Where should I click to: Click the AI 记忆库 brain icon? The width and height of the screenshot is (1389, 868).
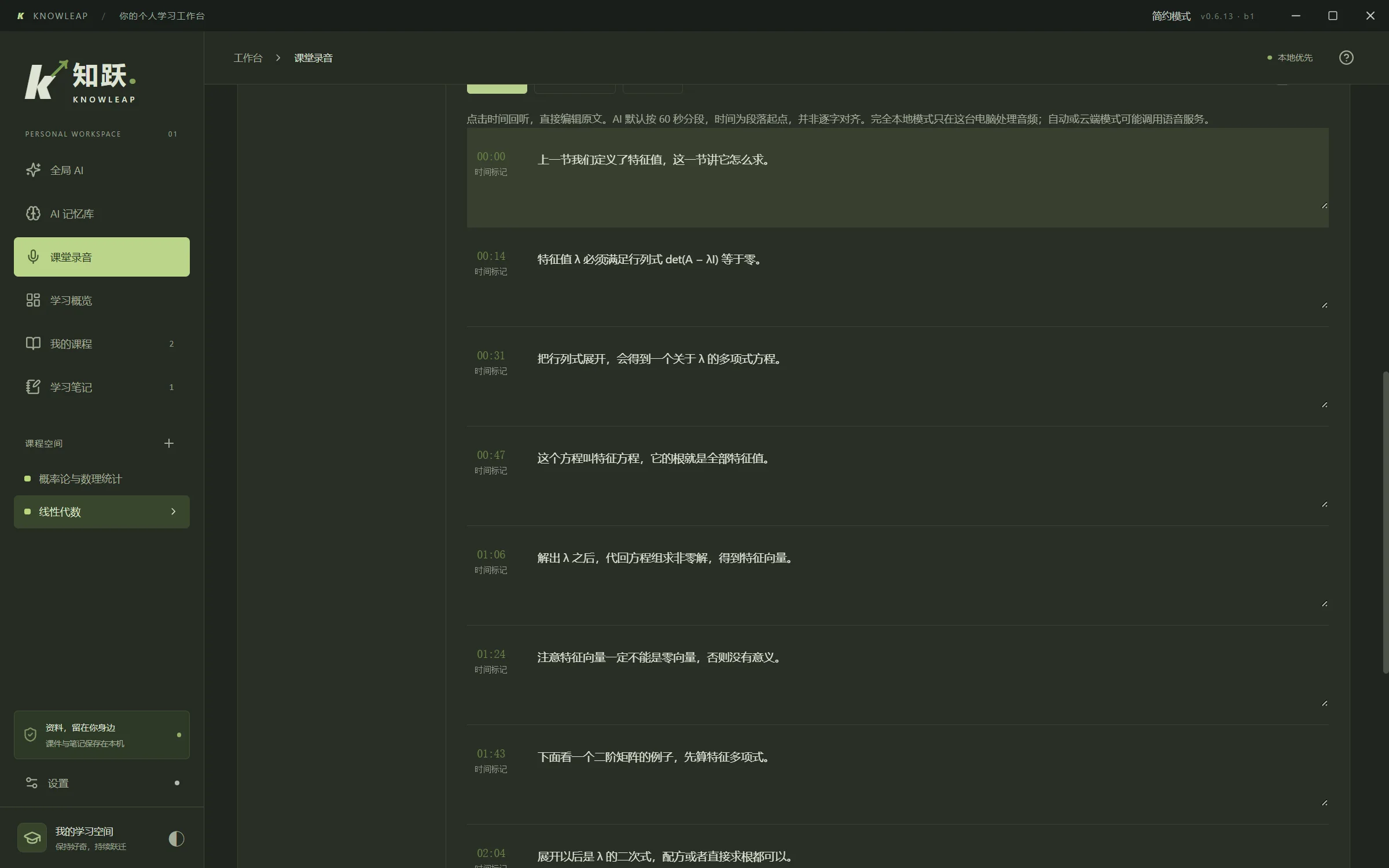[x=33, y=214]
